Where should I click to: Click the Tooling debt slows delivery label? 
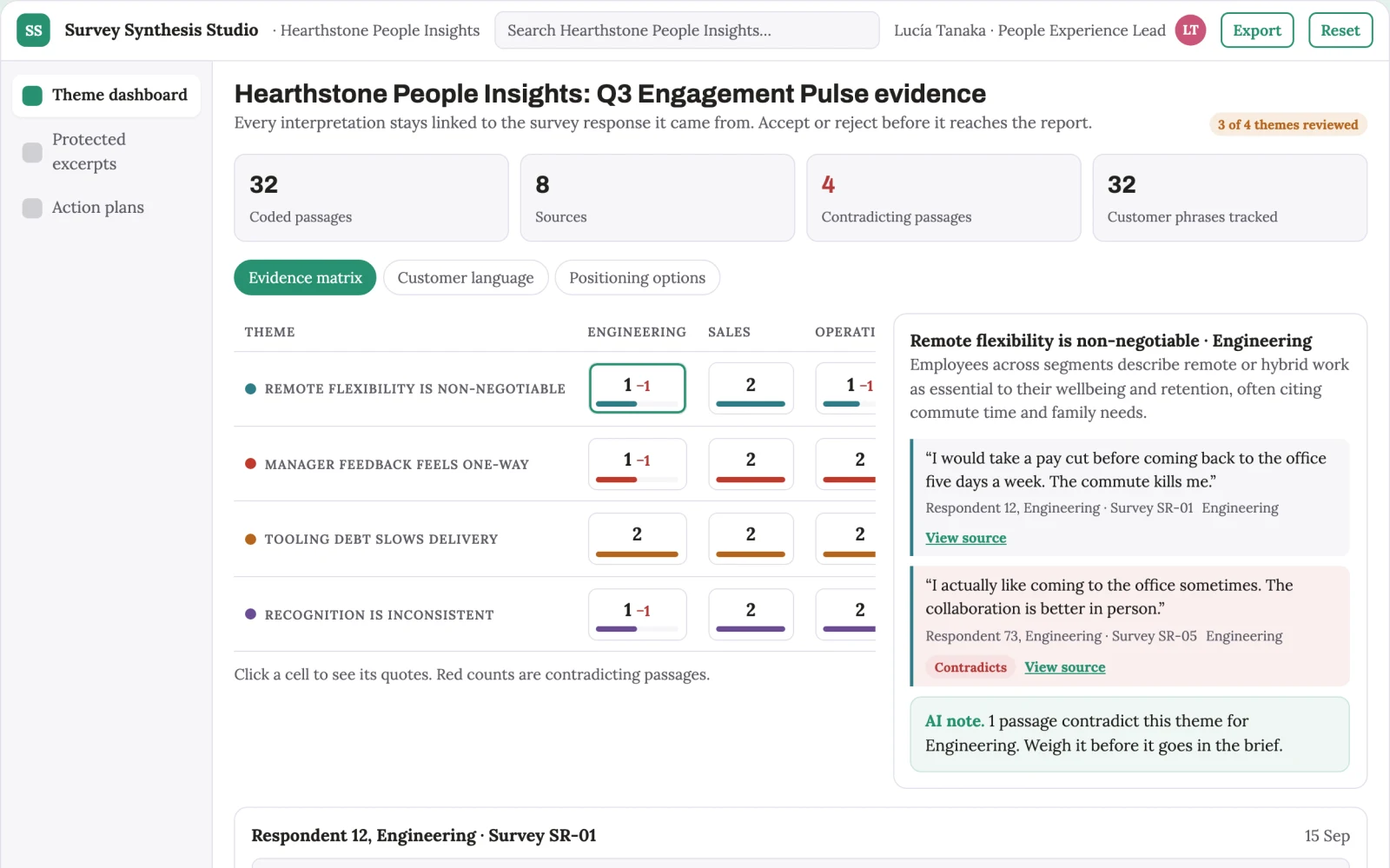(381, 539)
